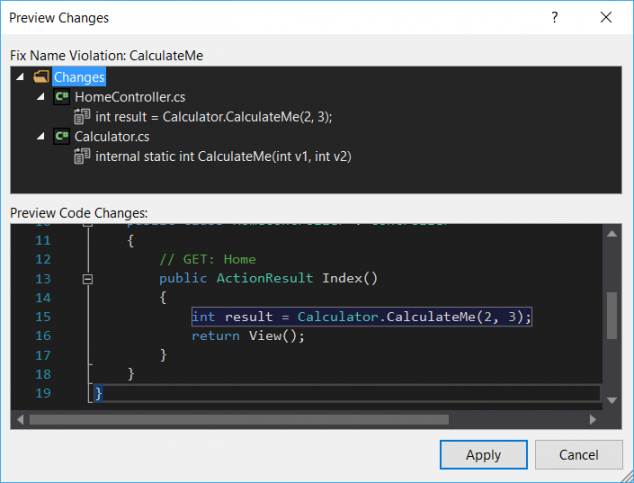634x483 pixels.
Task: Select the 'internal static int CalculateMe' change entry
Action: tap(223, 156)
